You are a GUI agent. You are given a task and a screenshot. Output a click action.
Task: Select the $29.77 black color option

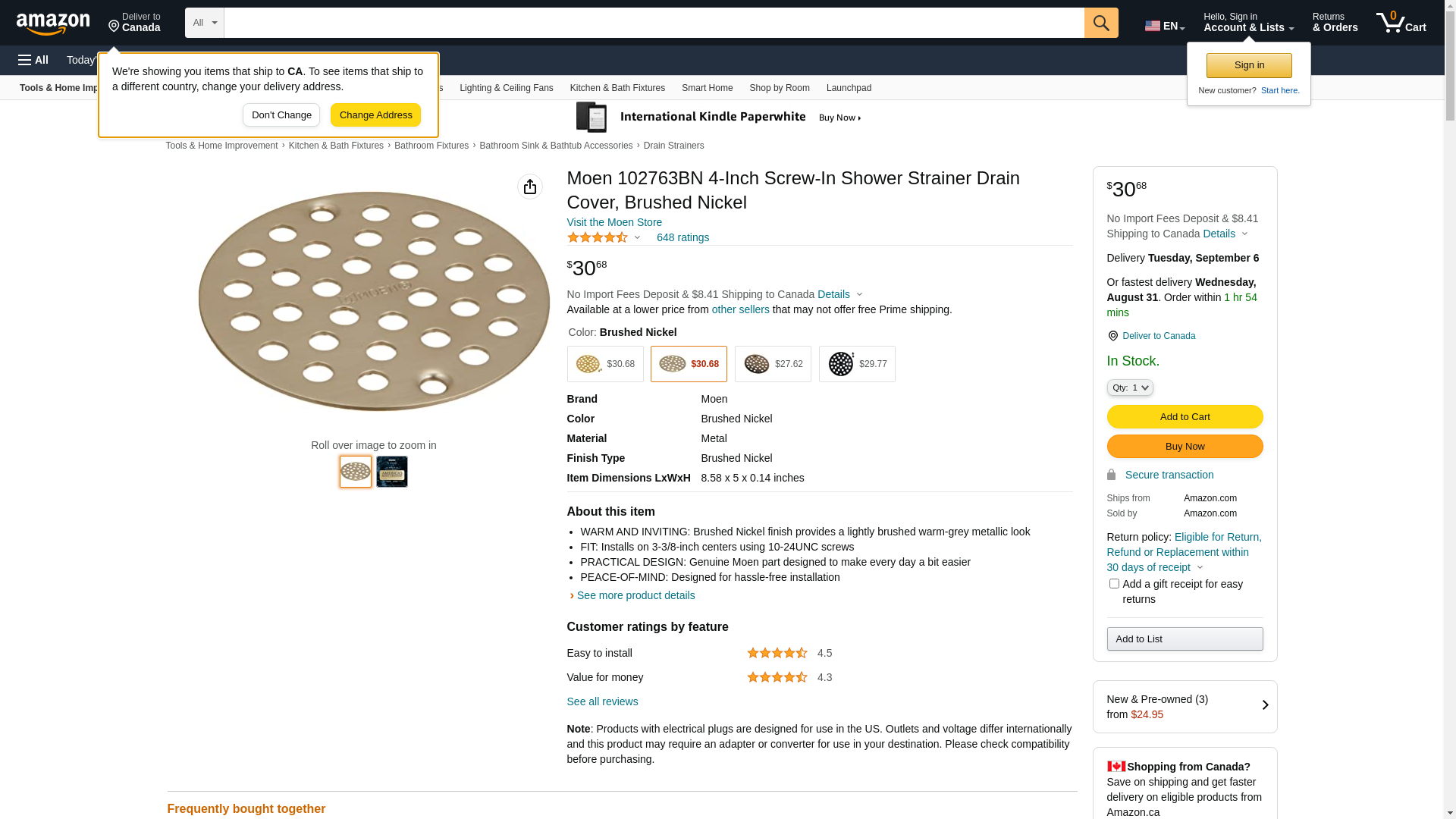(x=857, y=364)
